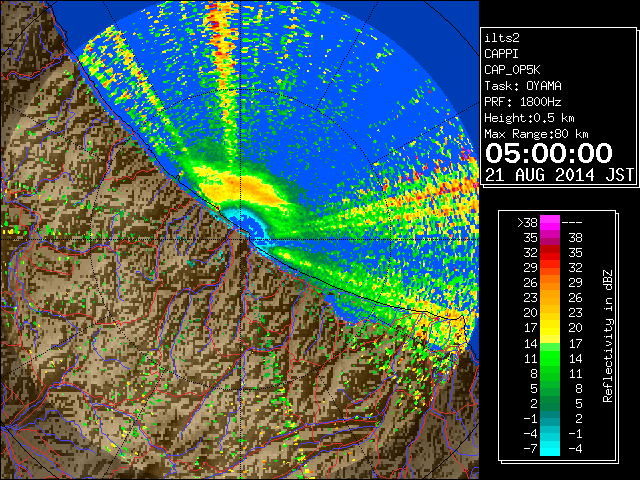640x480 pixels.
Task: Click the '05:00:00' timestamp
Action: pyautogui.click(x=549, y=153)
